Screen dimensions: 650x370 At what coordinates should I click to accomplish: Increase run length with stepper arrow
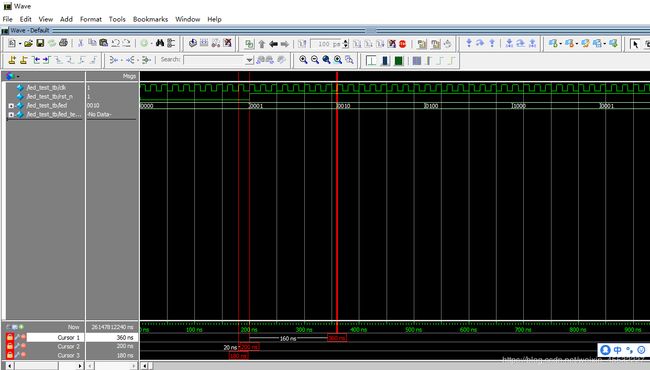tap(346, 41)
